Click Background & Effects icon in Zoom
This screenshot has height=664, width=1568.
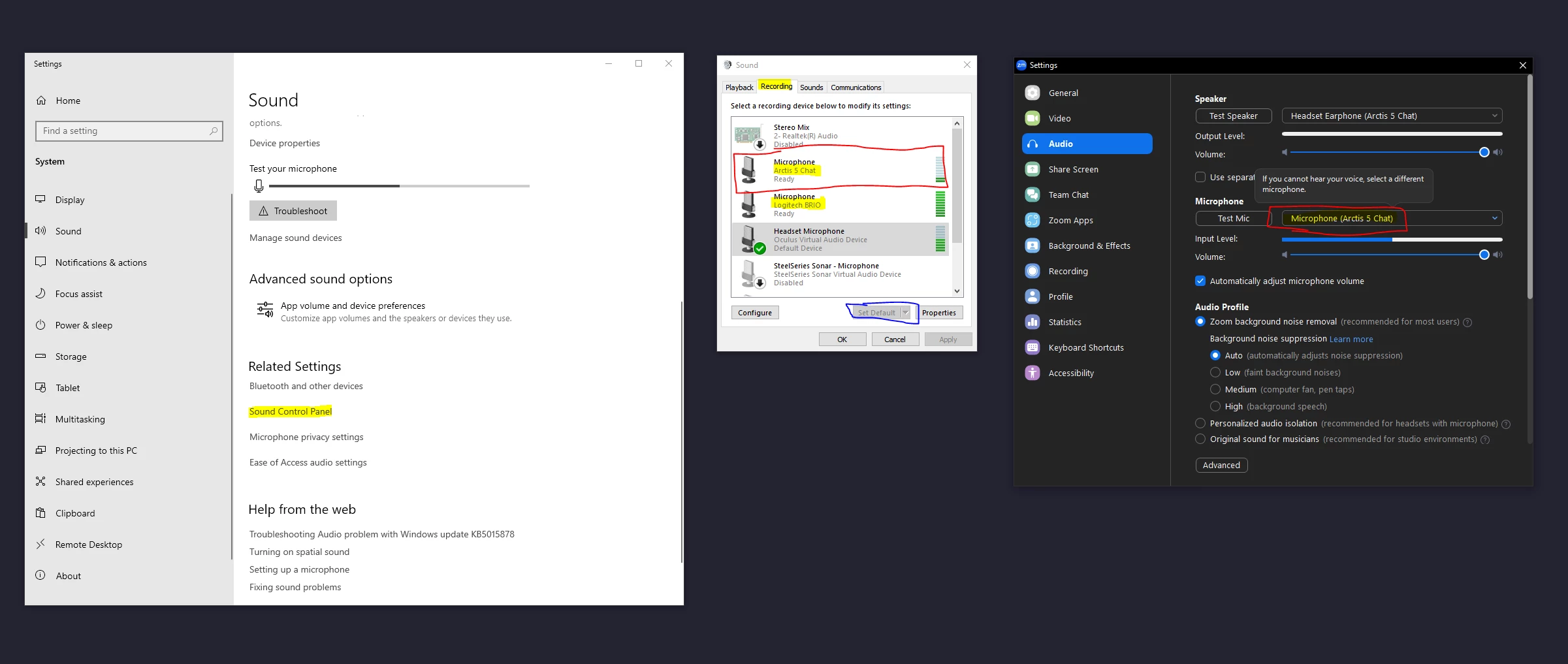pyautogui.click(x=1032, y=245)
